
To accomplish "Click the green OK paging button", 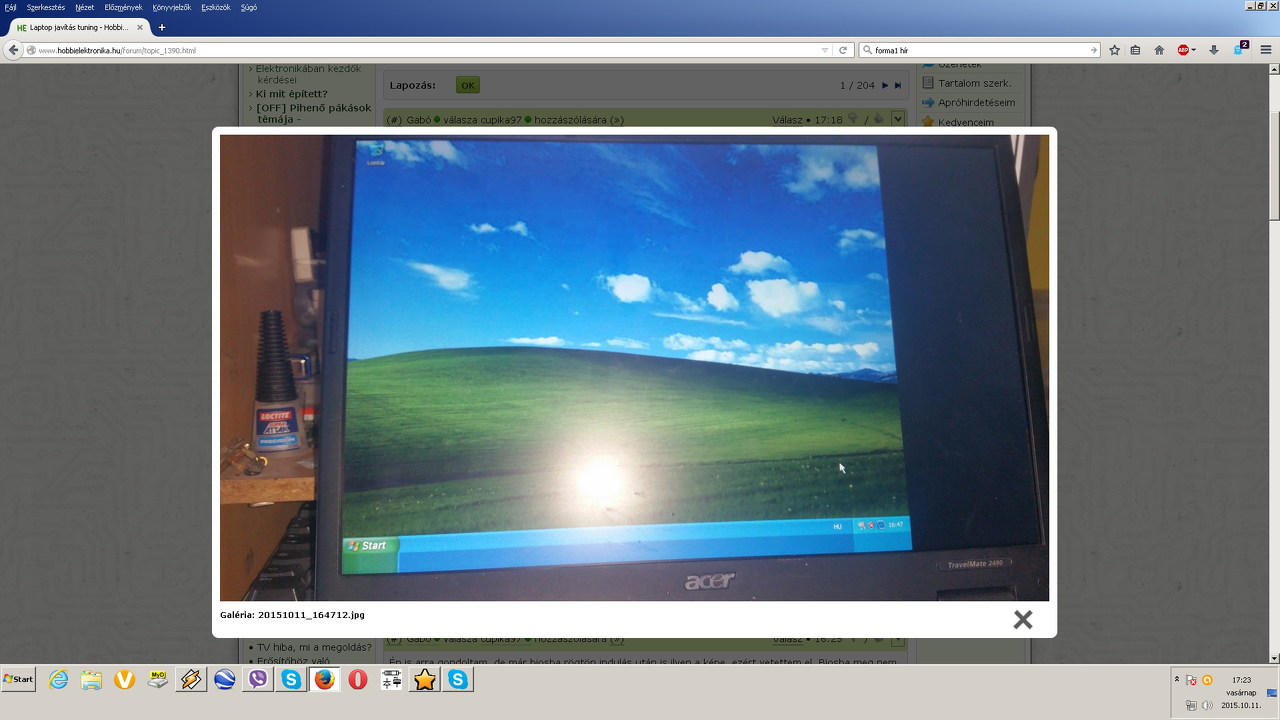I will tap(467, 85).
